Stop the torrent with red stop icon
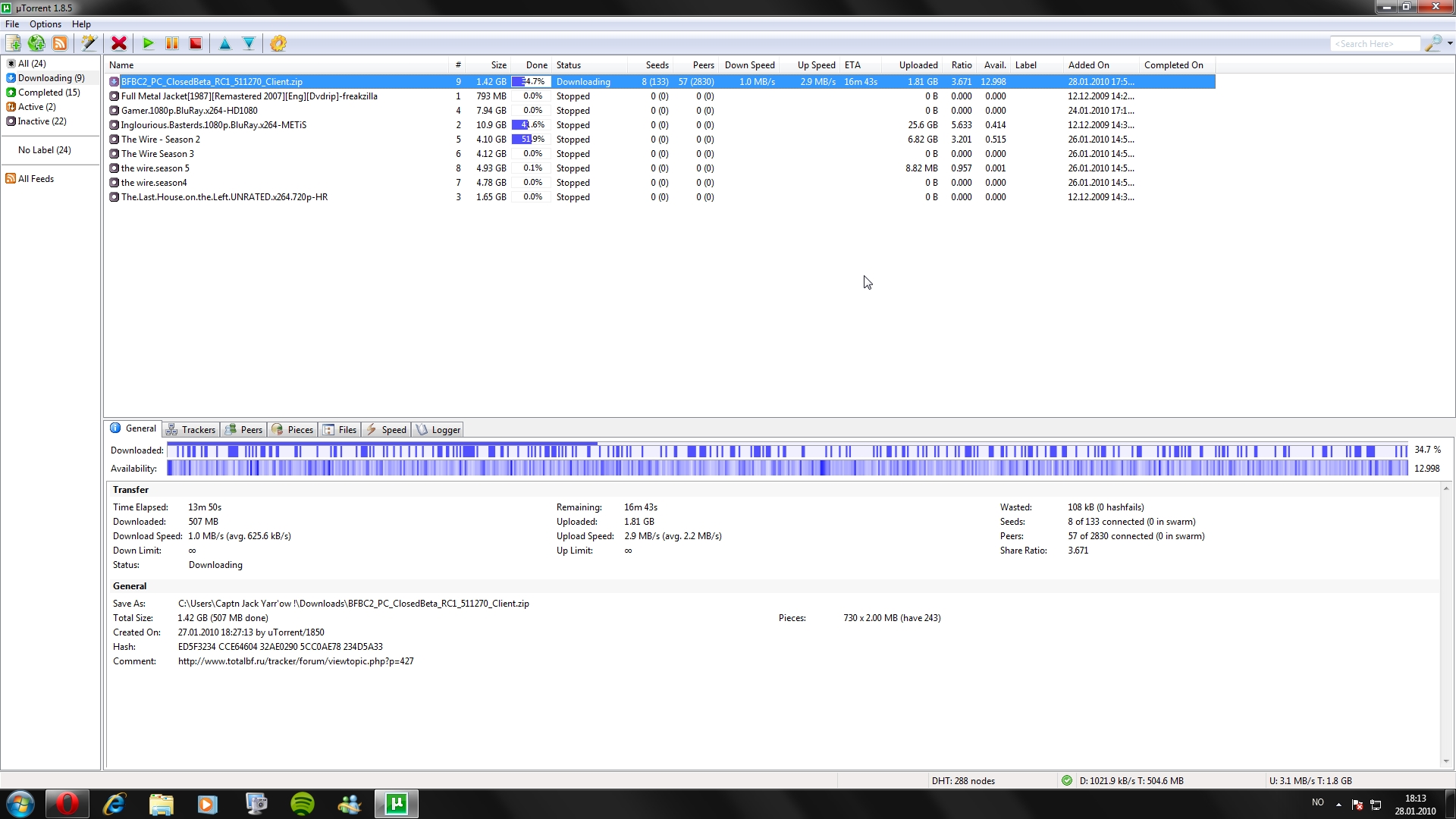1456x819 pixels. pyautogui.click(x=196, y=43)
